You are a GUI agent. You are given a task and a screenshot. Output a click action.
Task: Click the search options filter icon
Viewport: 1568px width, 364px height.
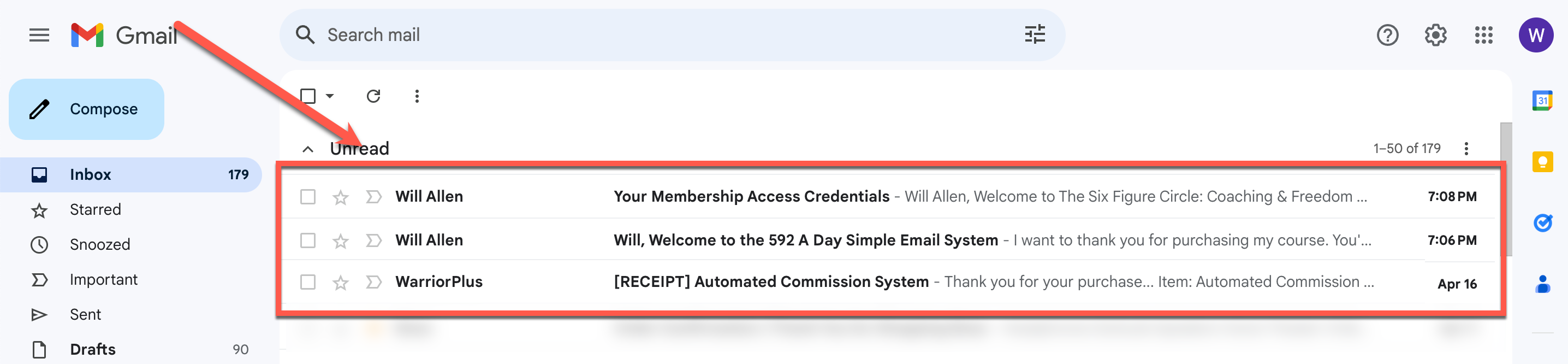point(1034,35)
